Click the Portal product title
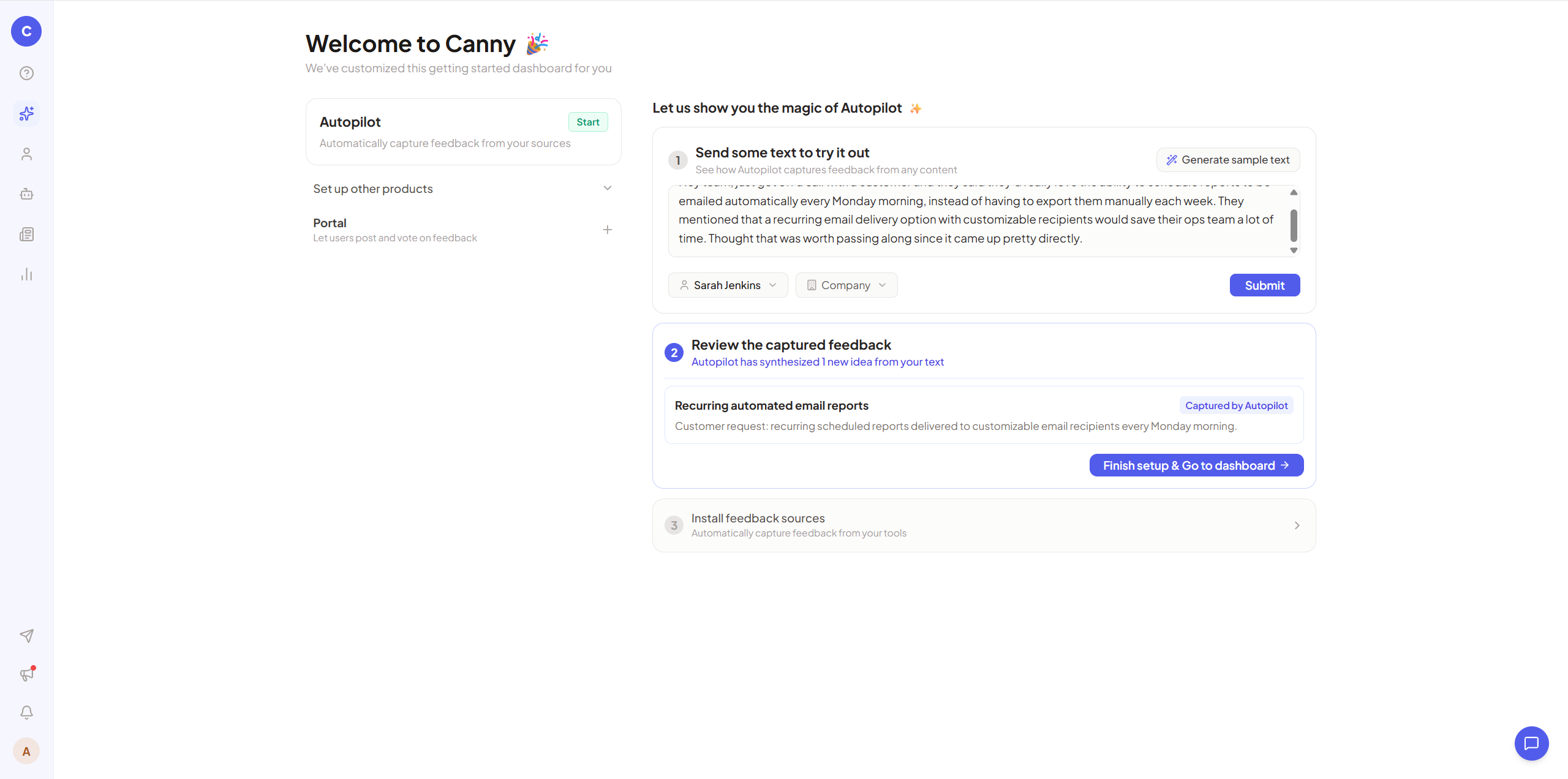 click(330, 223)
